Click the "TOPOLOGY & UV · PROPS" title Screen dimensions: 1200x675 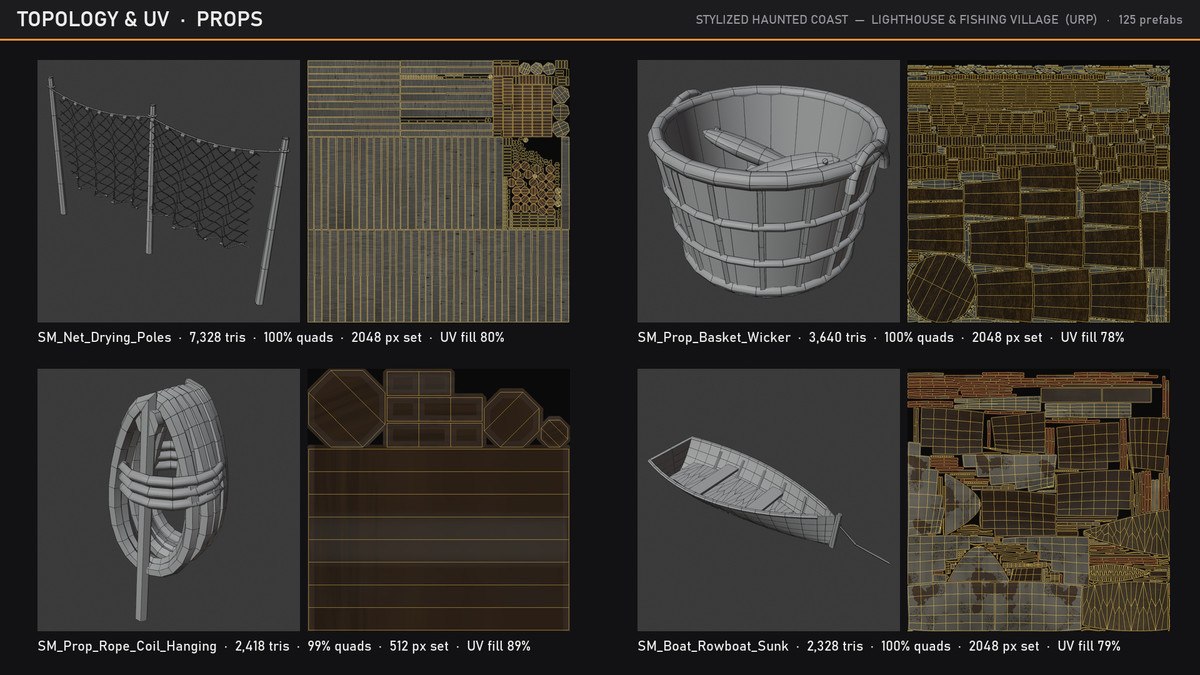pos(140,19)
